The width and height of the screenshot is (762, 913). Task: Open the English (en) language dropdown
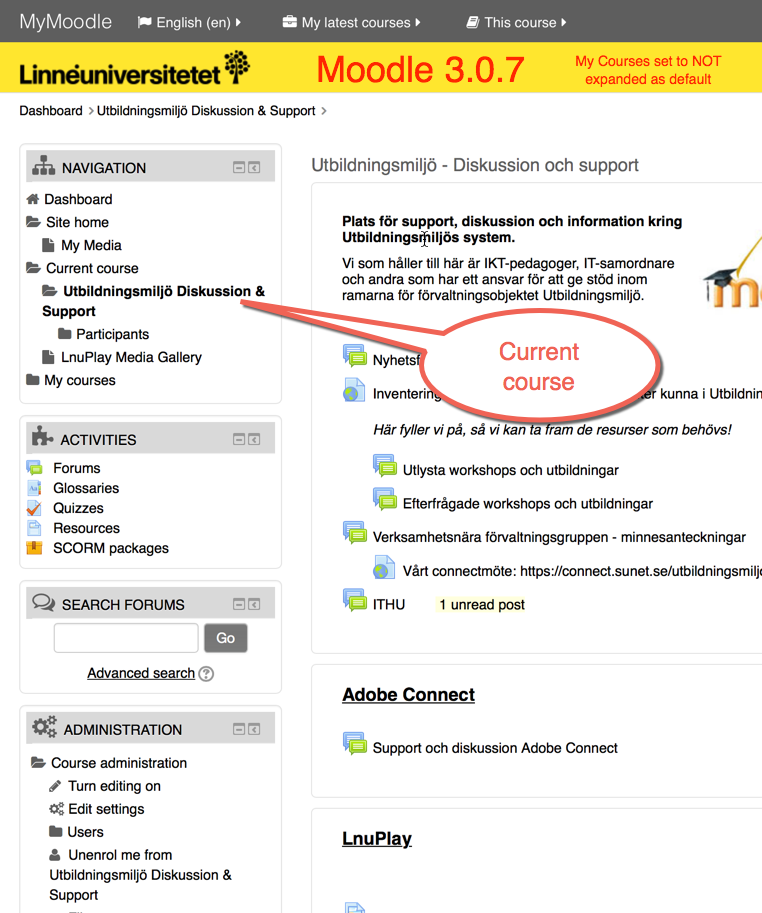coord(189,22)
